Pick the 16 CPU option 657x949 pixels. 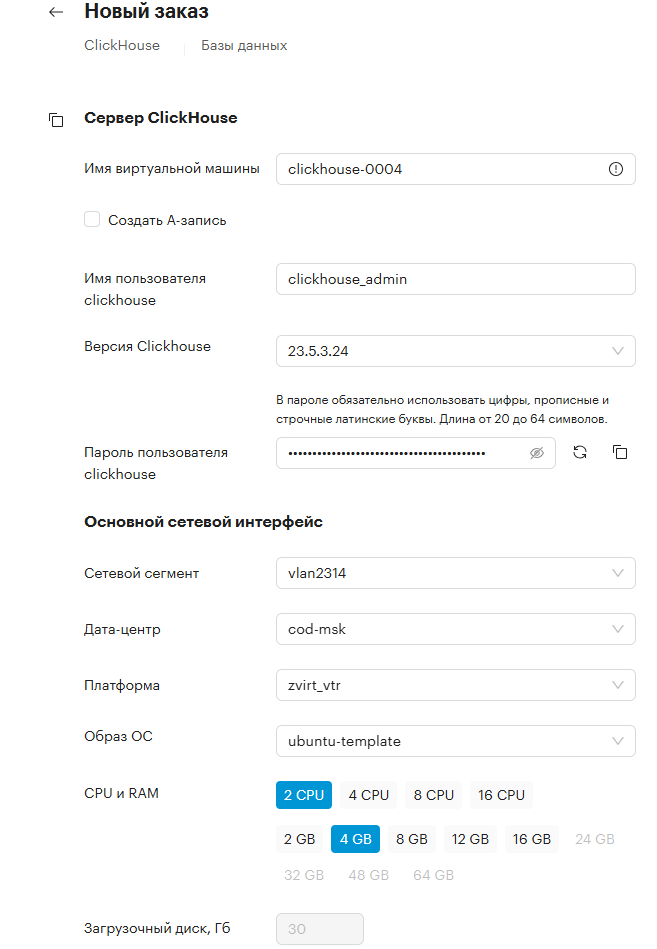coord(501,795)
